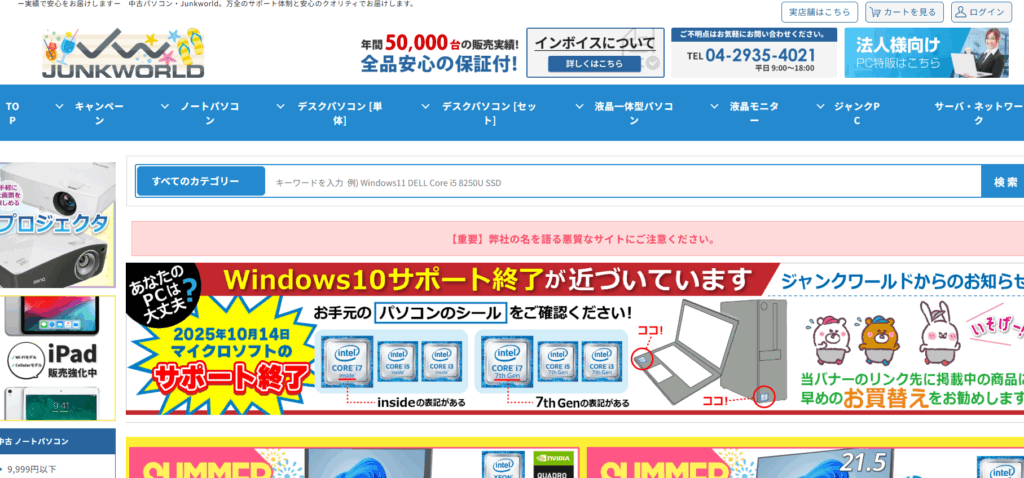Click the 中古 ノートパソコン sidebar heading
This screenshot has height=478, width=1024.
(57, 441)
